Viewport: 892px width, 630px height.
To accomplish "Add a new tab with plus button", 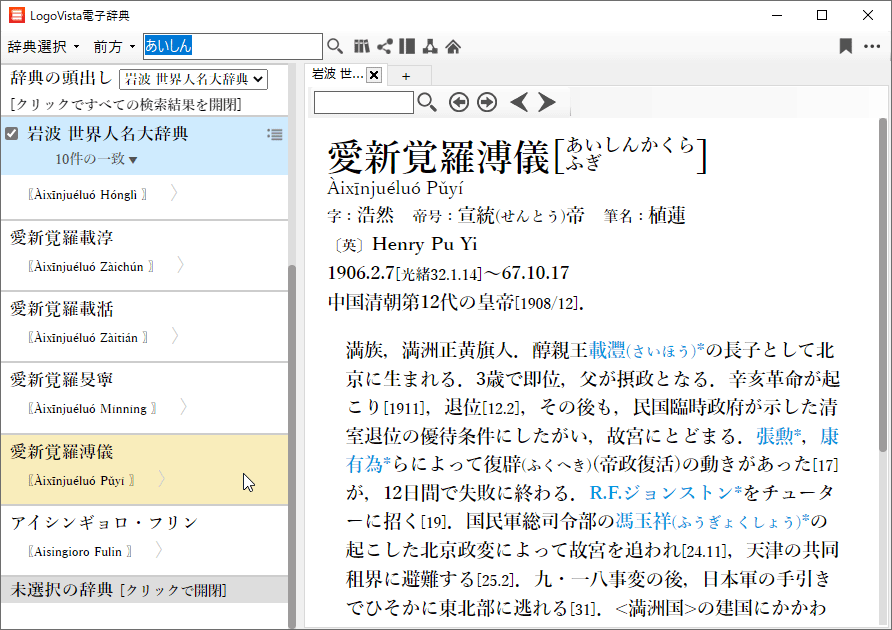I will pyautogui.click(x=406, y=76).
